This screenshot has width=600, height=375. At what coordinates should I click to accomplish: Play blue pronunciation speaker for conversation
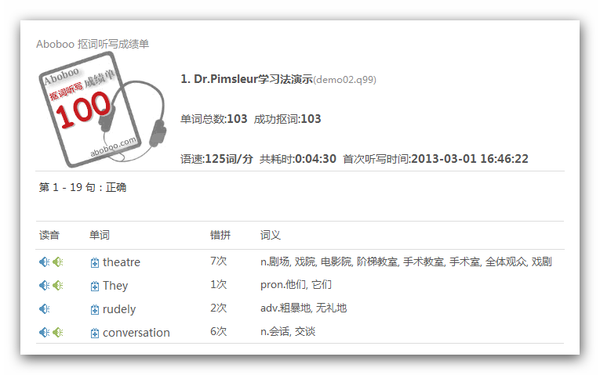point(44,332)
